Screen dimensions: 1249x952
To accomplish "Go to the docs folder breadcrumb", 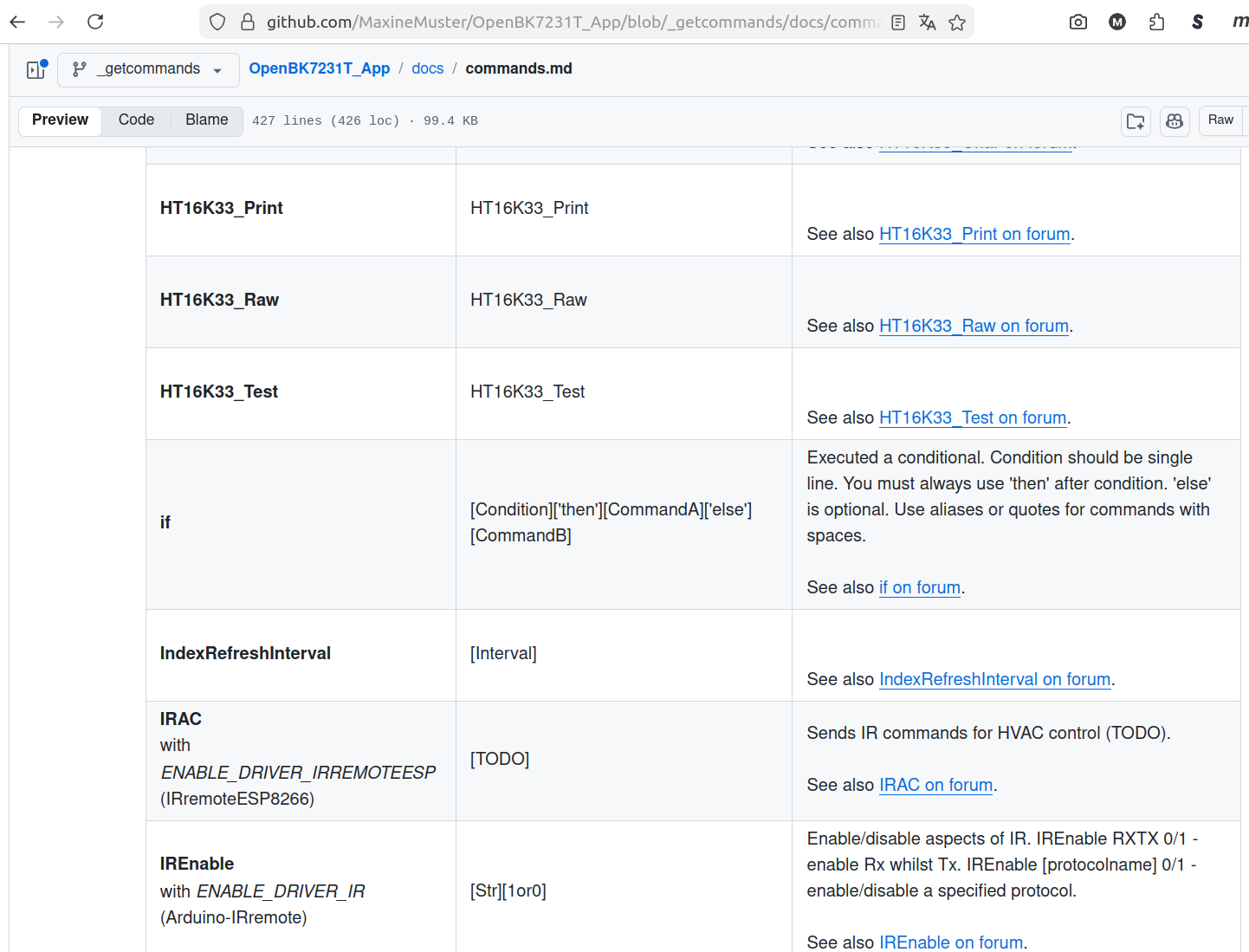I will coord(427,68).
